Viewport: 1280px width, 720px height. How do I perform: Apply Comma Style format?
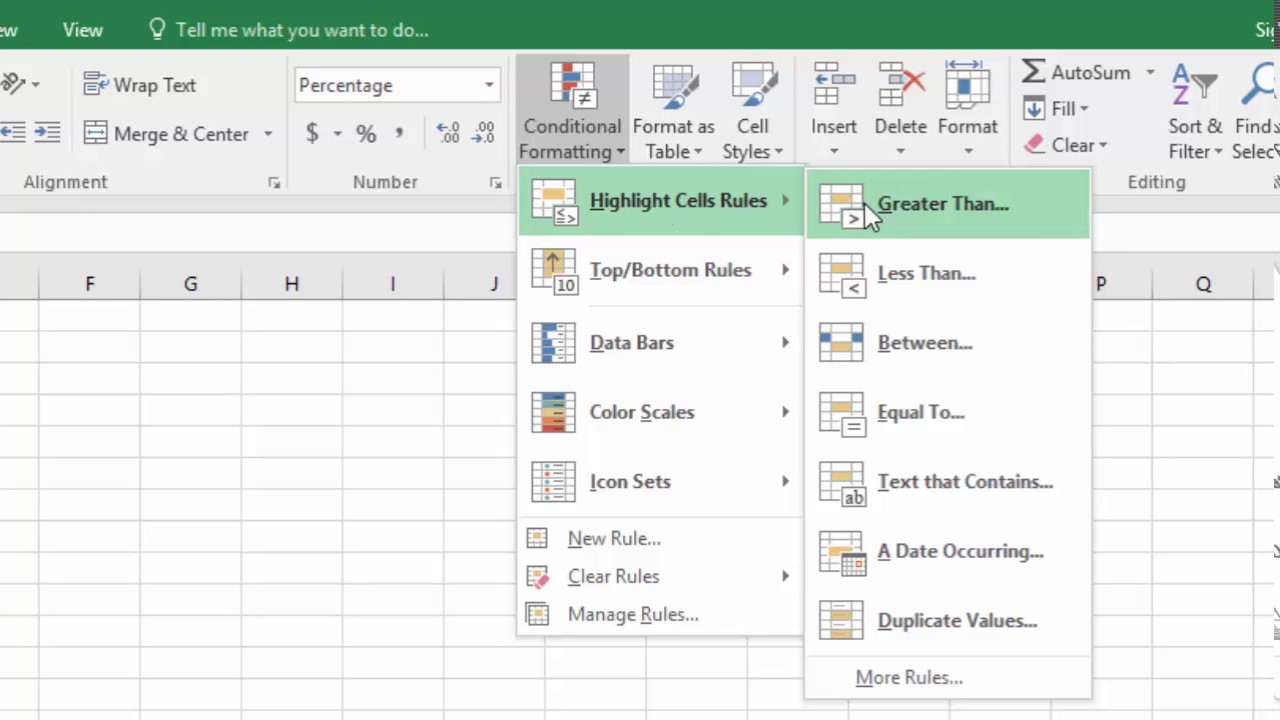400,133
